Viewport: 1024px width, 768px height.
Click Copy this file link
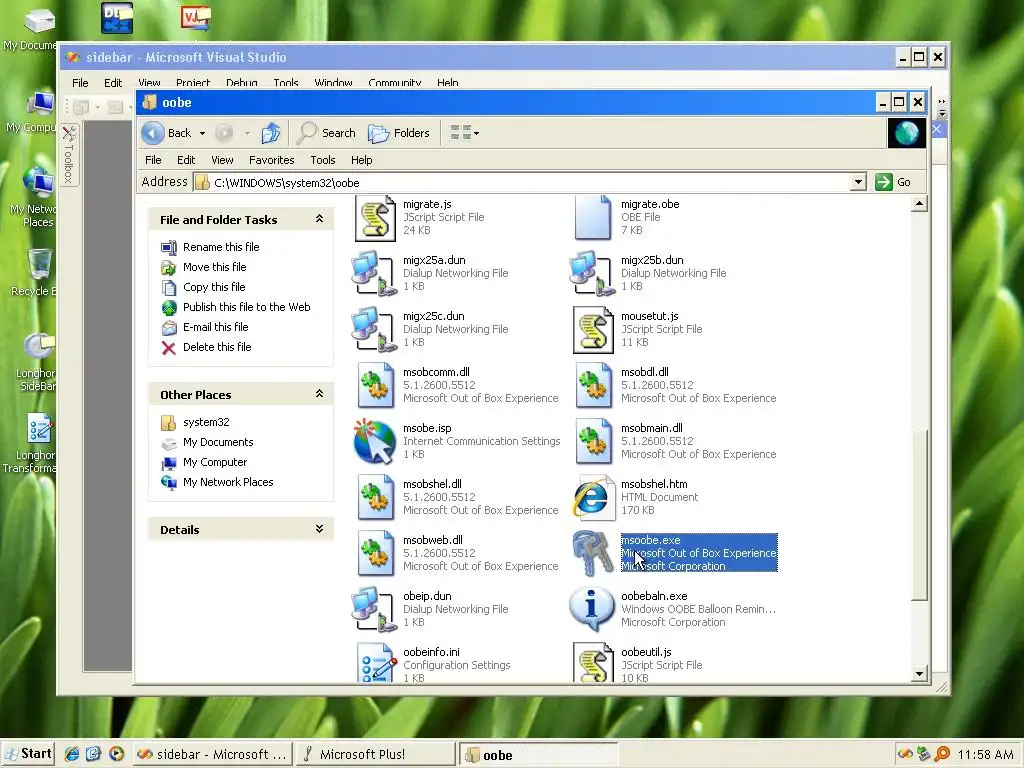tap(214, 287)
